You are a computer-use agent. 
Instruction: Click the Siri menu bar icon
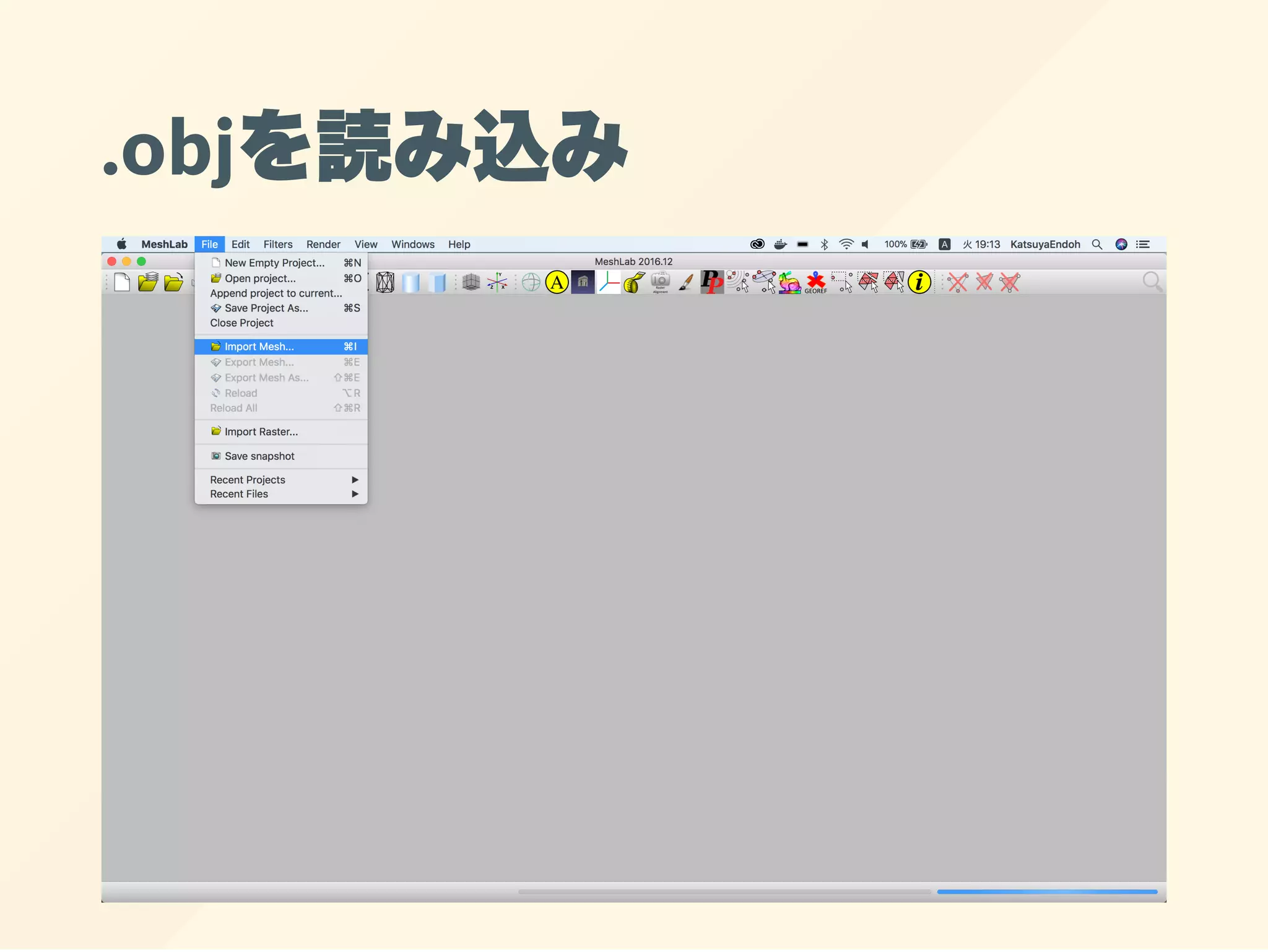click(1121, 244)
